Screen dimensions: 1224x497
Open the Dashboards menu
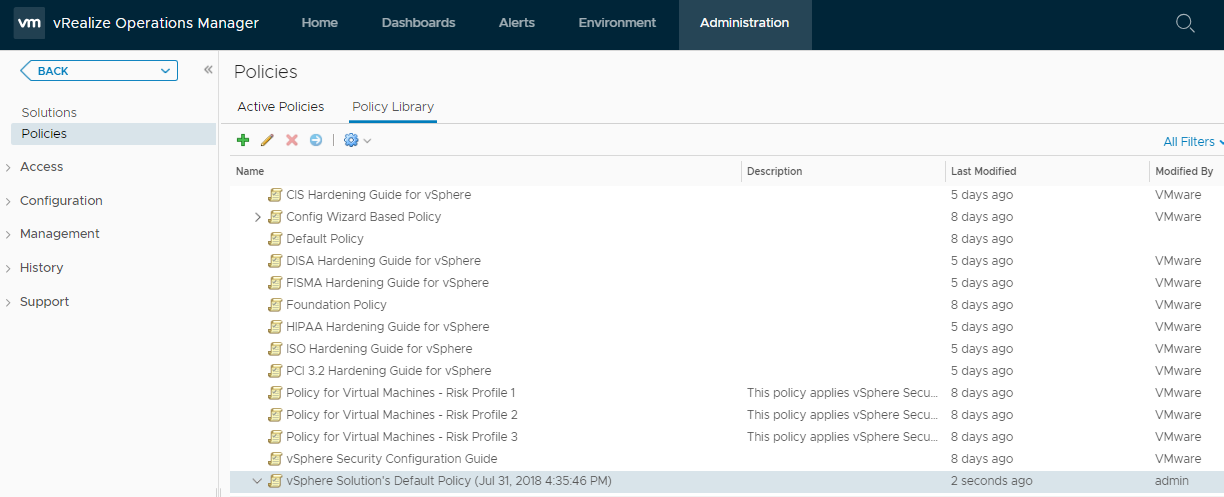(x=418, y=23)
